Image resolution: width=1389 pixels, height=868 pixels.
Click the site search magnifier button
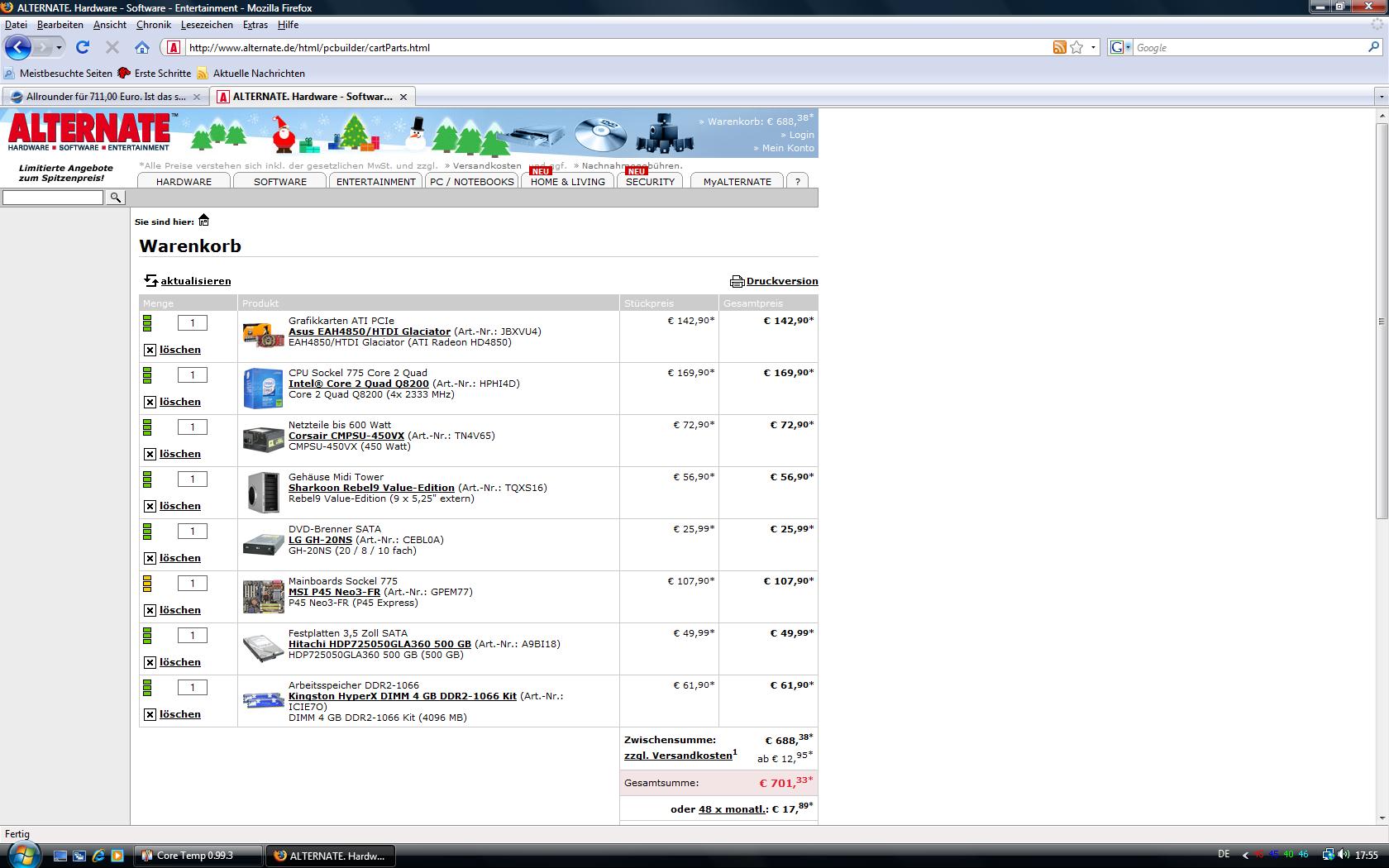coord(116,198)
